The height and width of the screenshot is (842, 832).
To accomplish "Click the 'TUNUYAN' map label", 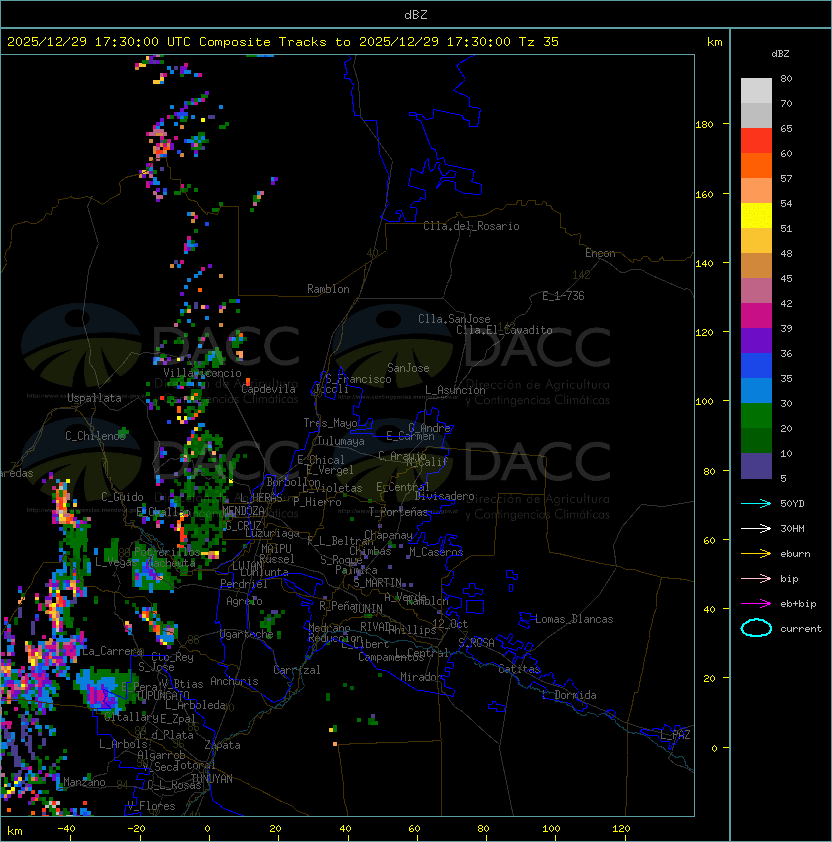I will (x=212, y=779).
